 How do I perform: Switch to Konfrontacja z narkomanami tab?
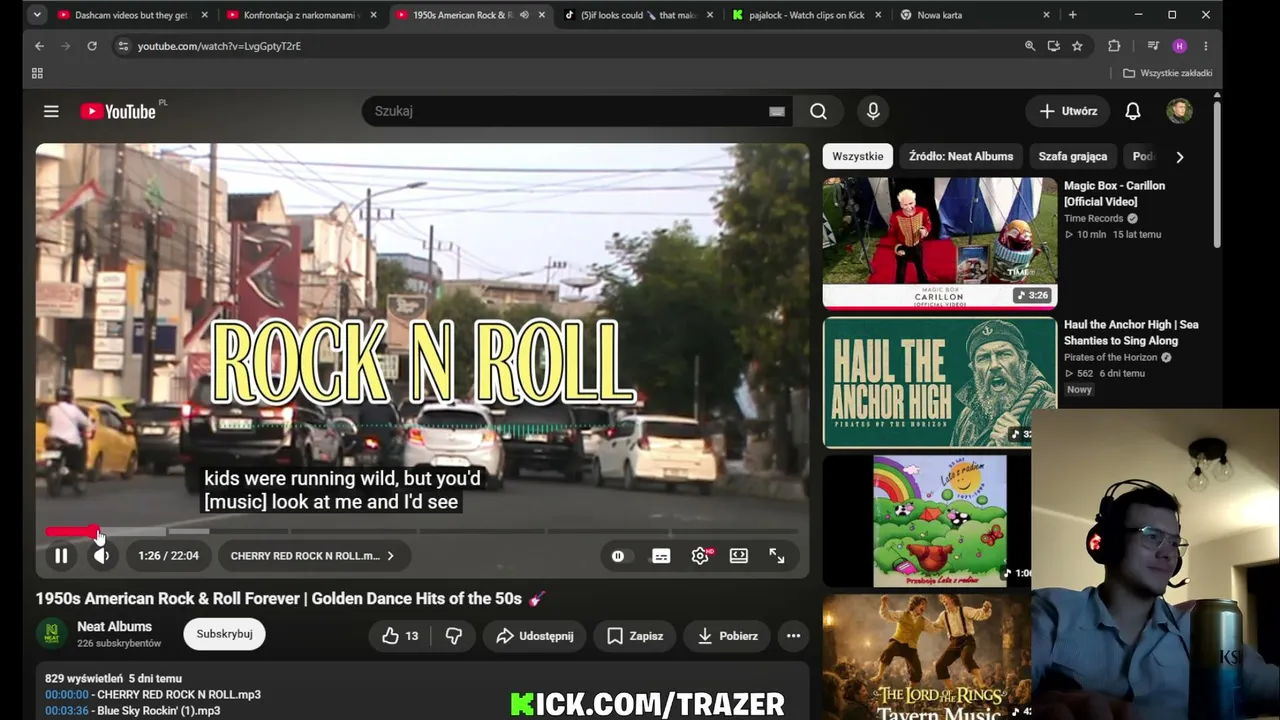(x=300, y=15)
